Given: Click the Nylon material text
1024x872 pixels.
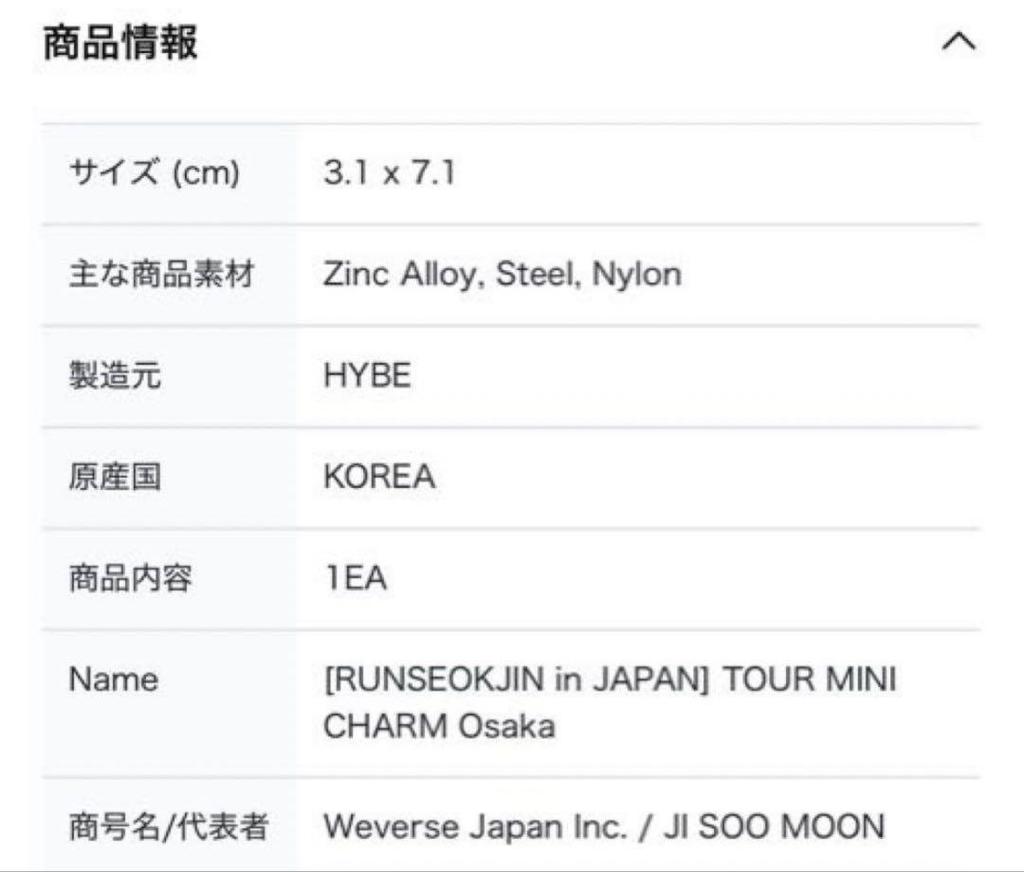Looking at the screenshot, I should [637, 274].
